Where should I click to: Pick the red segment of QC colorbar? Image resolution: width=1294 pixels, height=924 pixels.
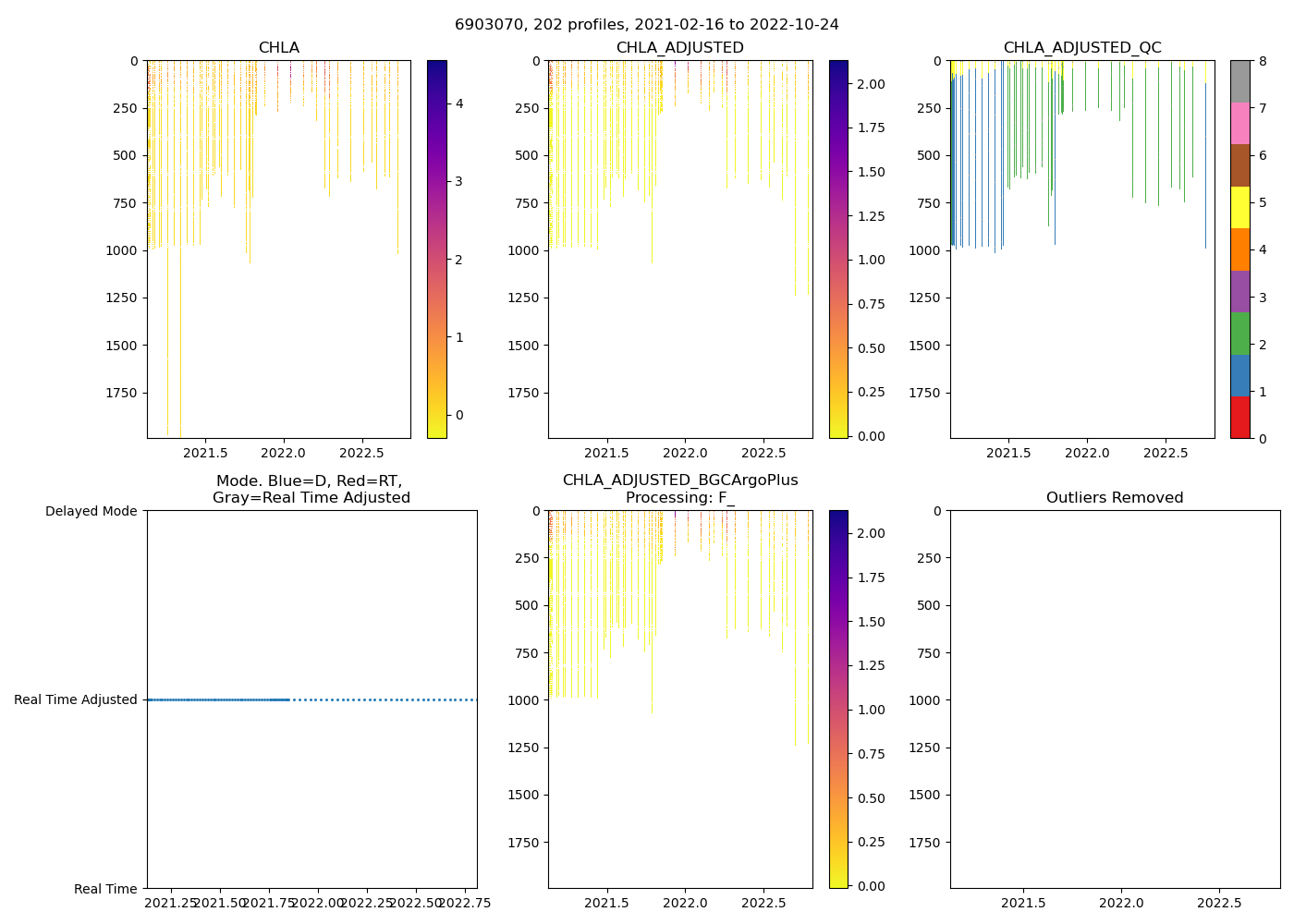click(x=1239, y=418)
